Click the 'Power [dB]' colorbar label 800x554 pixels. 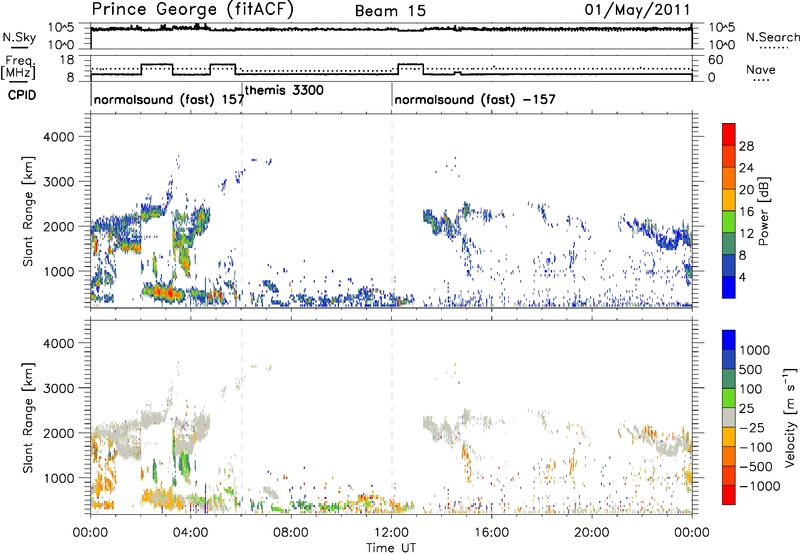click(x=763, y=212)
